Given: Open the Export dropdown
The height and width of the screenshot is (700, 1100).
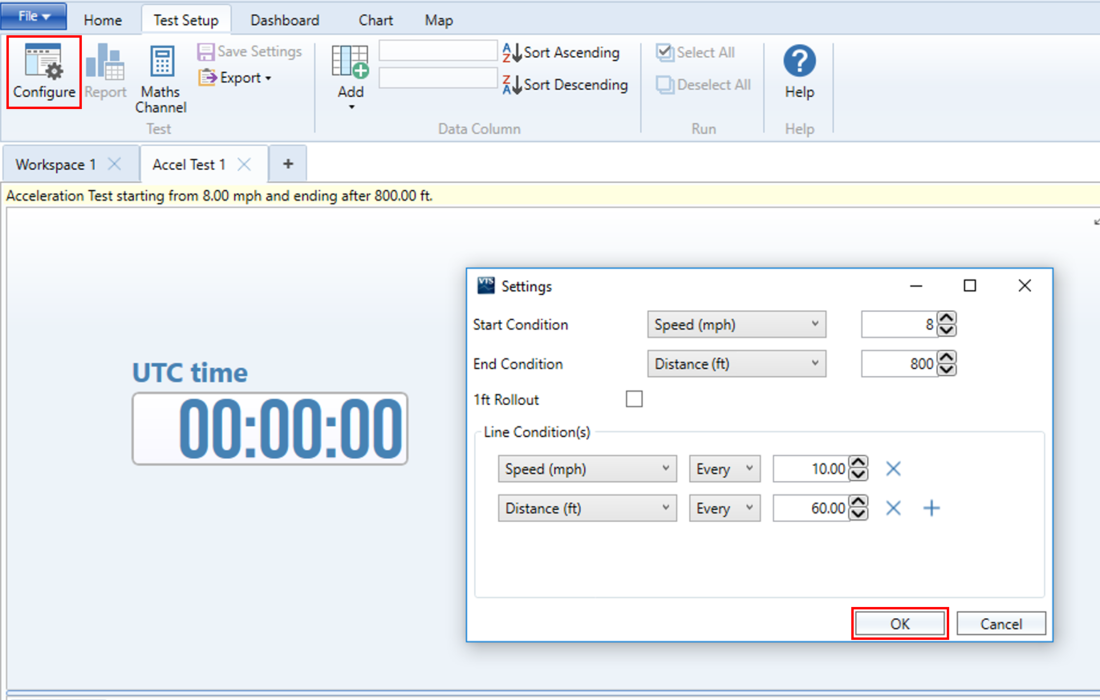Looking at the screenshot, I should coord(235,78).
